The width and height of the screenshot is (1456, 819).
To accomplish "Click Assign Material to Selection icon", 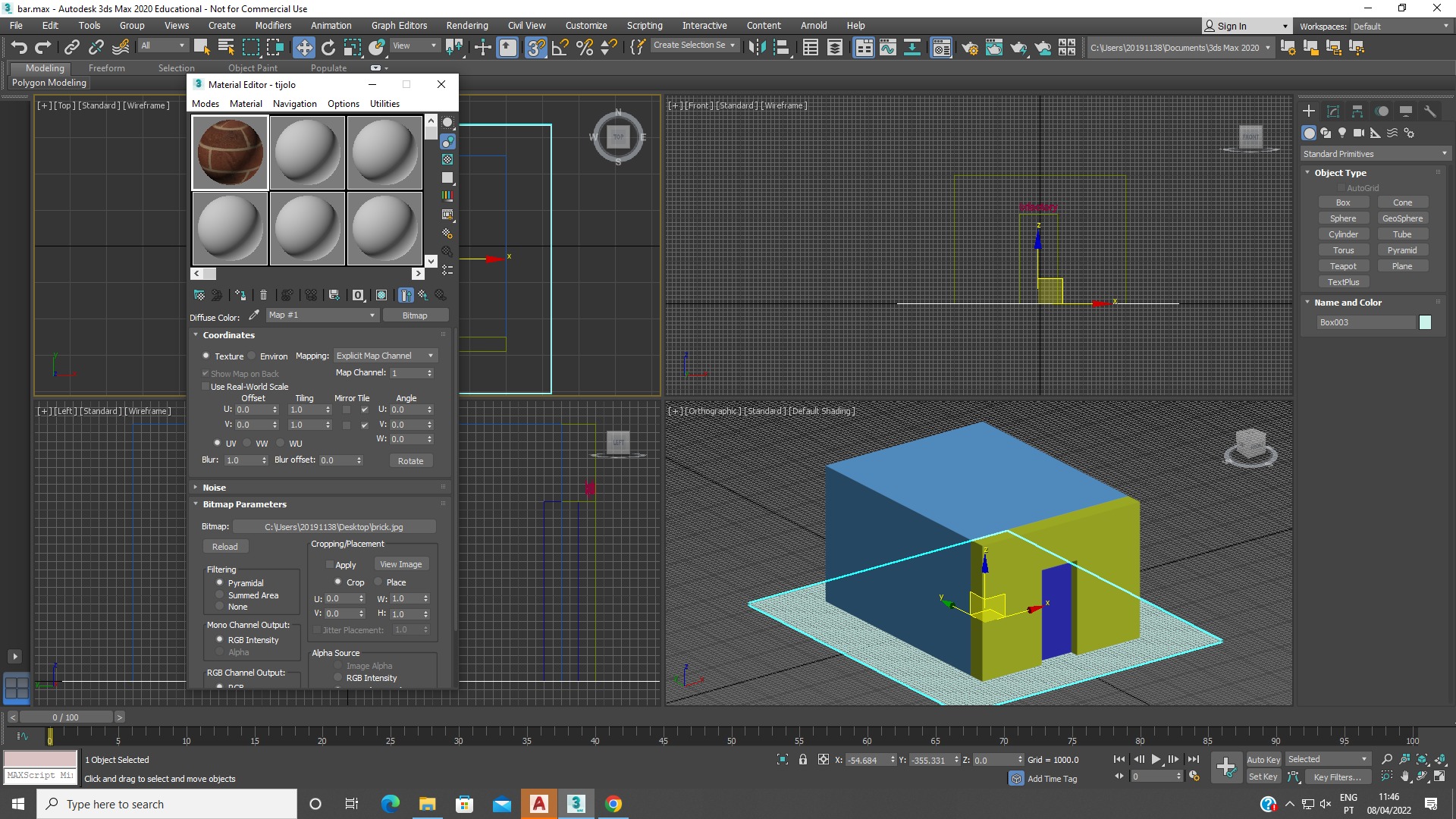I will [x=240, y=295].
